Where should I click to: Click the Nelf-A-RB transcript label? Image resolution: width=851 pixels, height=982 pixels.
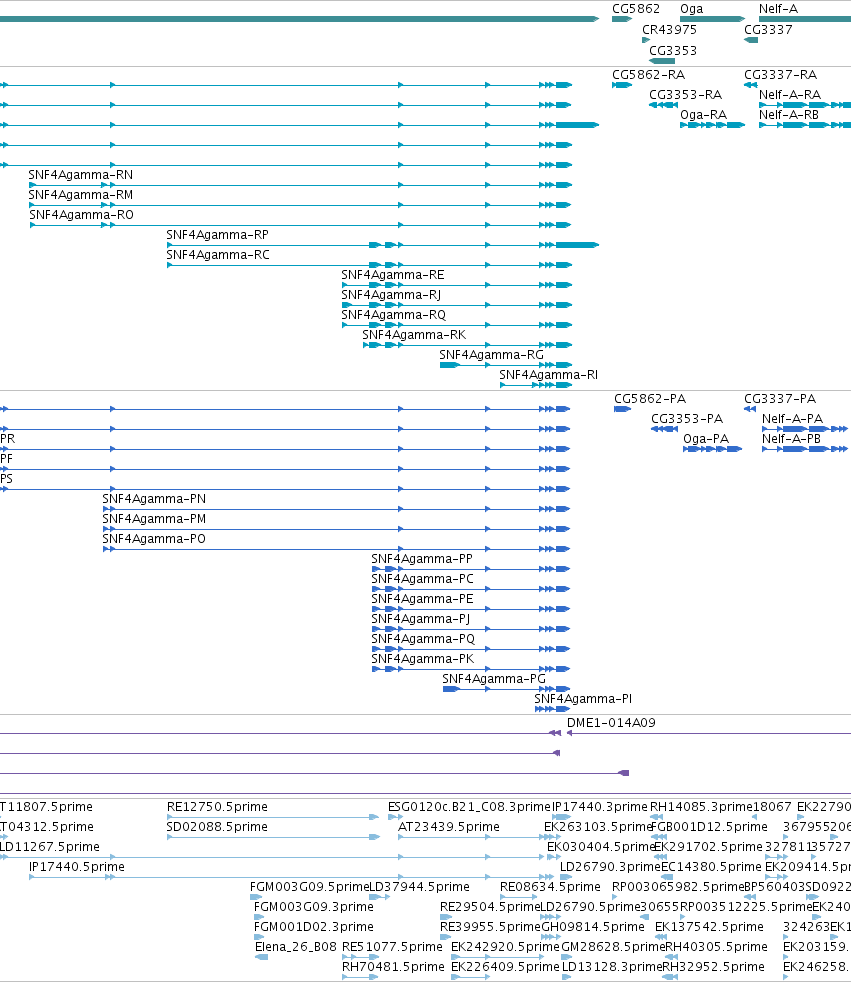[788, 115]
